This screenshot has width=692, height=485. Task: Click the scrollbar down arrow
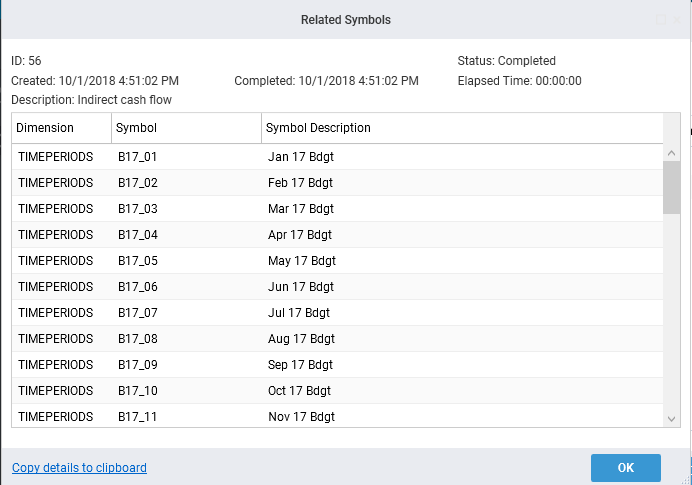pyautogui.click(x=672, y=418)
